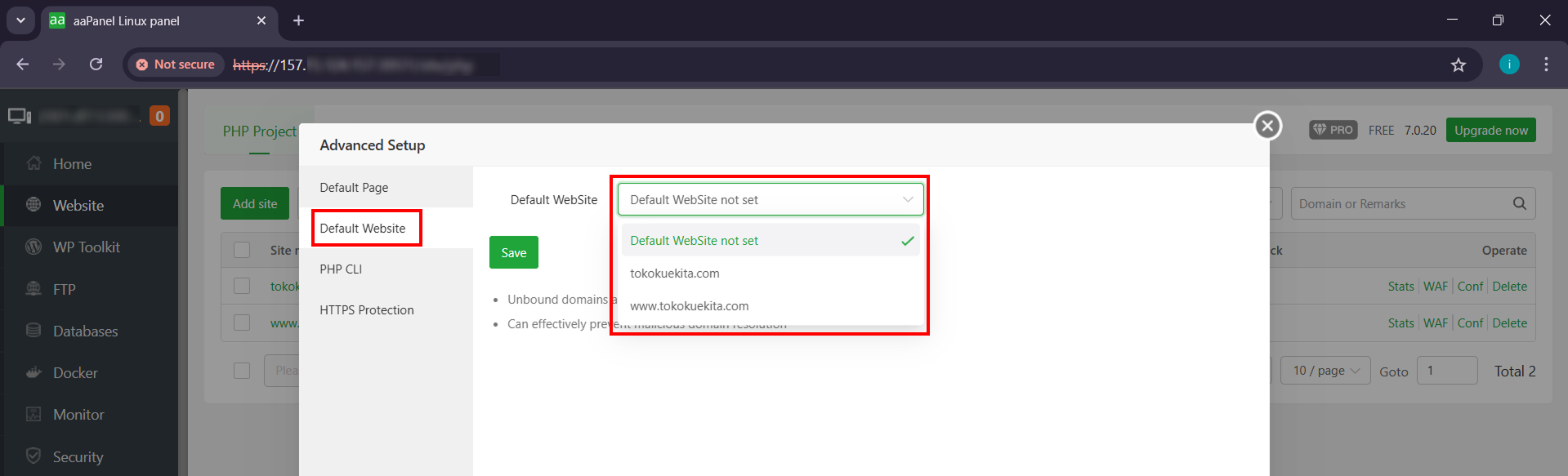Viewport: 1568px width, 476px height.
Task: Click the FTP icon in sidebar
Action: tap(34, 289)
